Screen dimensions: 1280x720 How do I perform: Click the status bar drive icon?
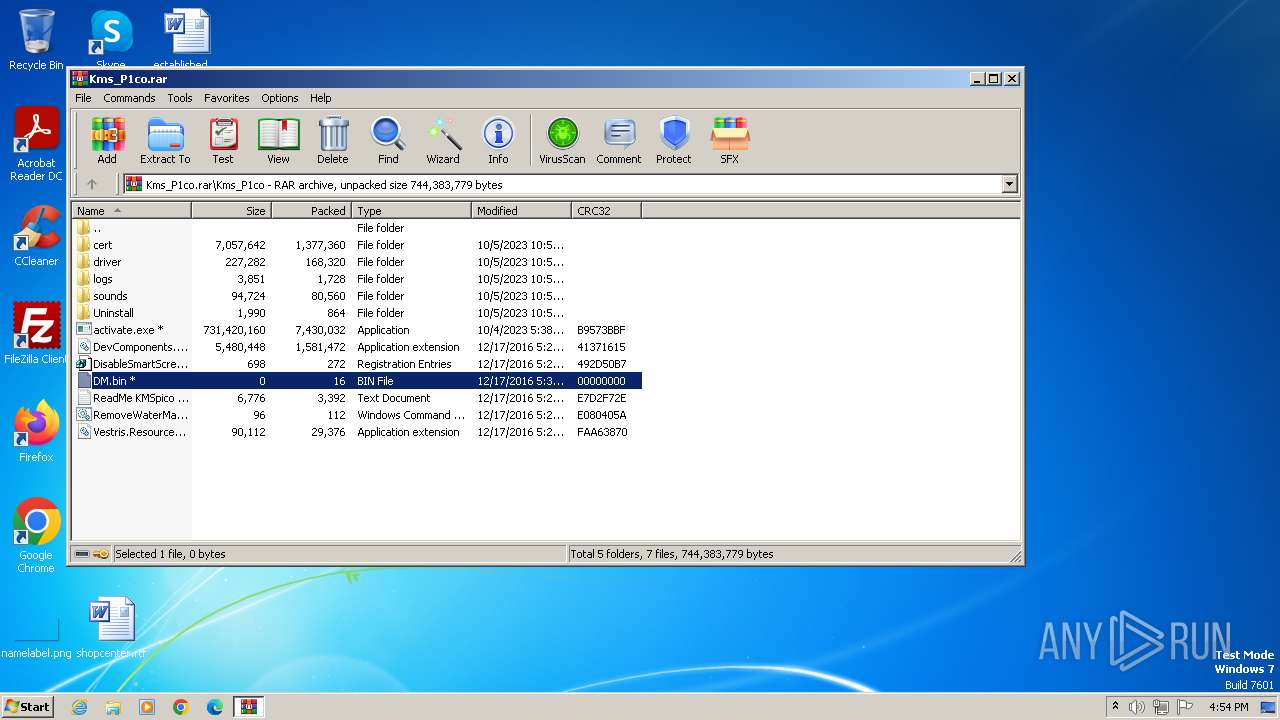pyautogui.click(x=82, y=554)
